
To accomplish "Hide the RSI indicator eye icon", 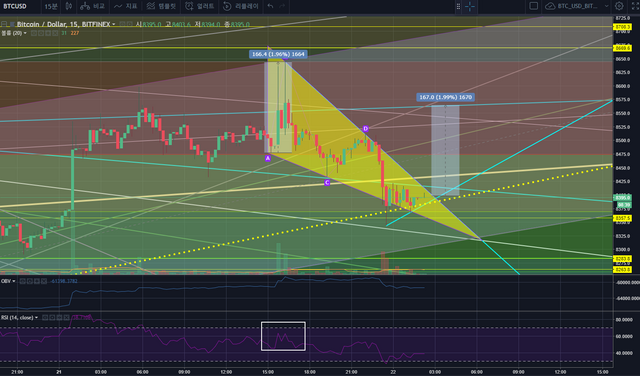I will 45,317.
